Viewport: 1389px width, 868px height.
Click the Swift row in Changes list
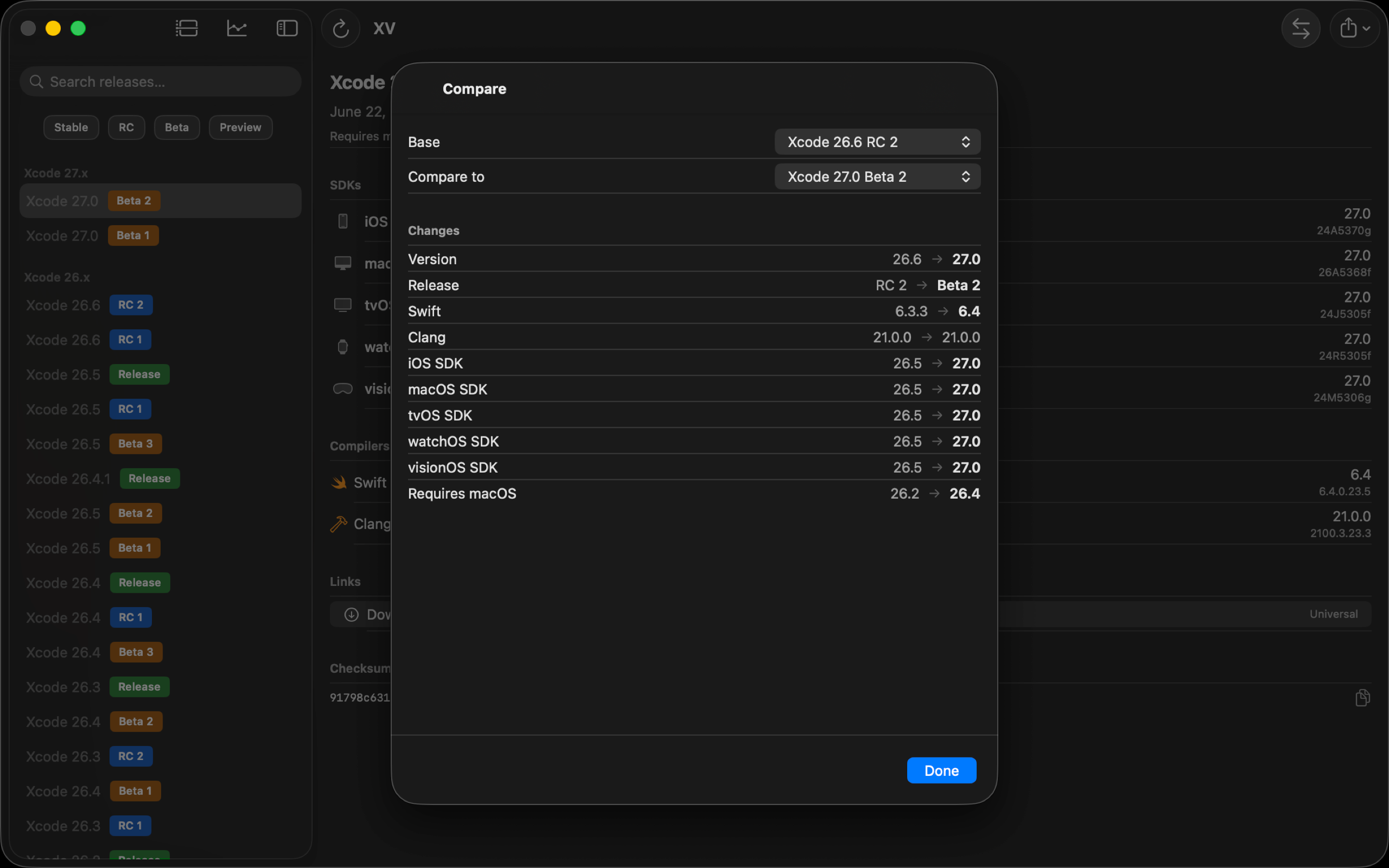(694, 311)
